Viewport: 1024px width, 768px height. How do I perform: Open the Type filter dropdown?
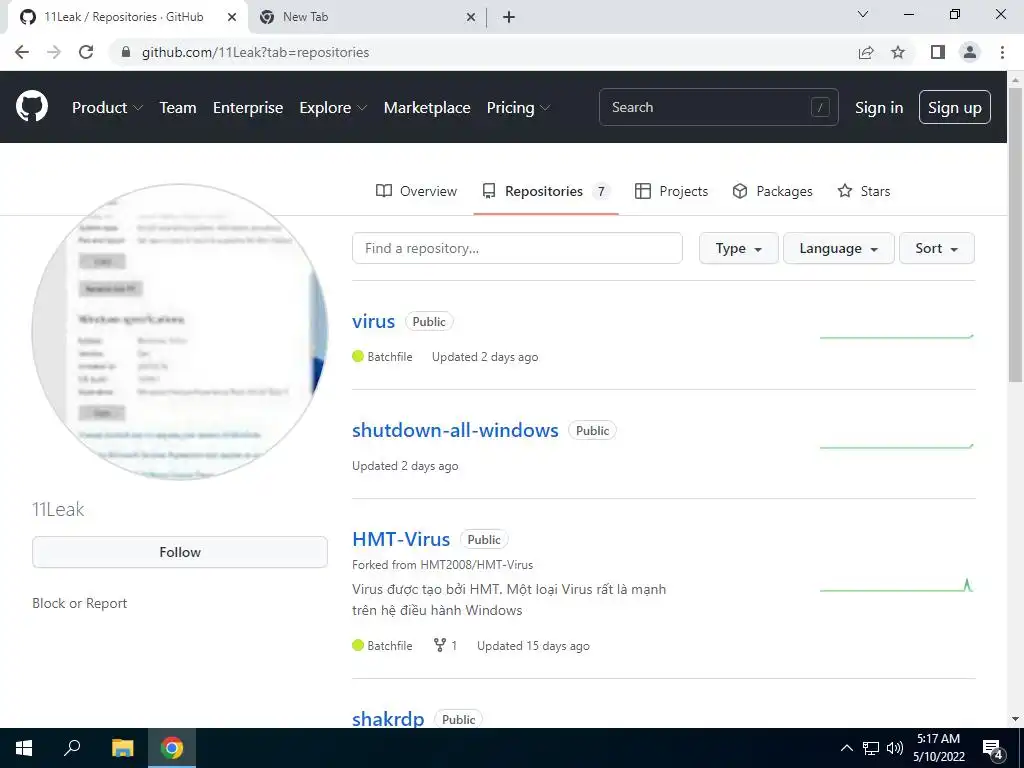739,248
